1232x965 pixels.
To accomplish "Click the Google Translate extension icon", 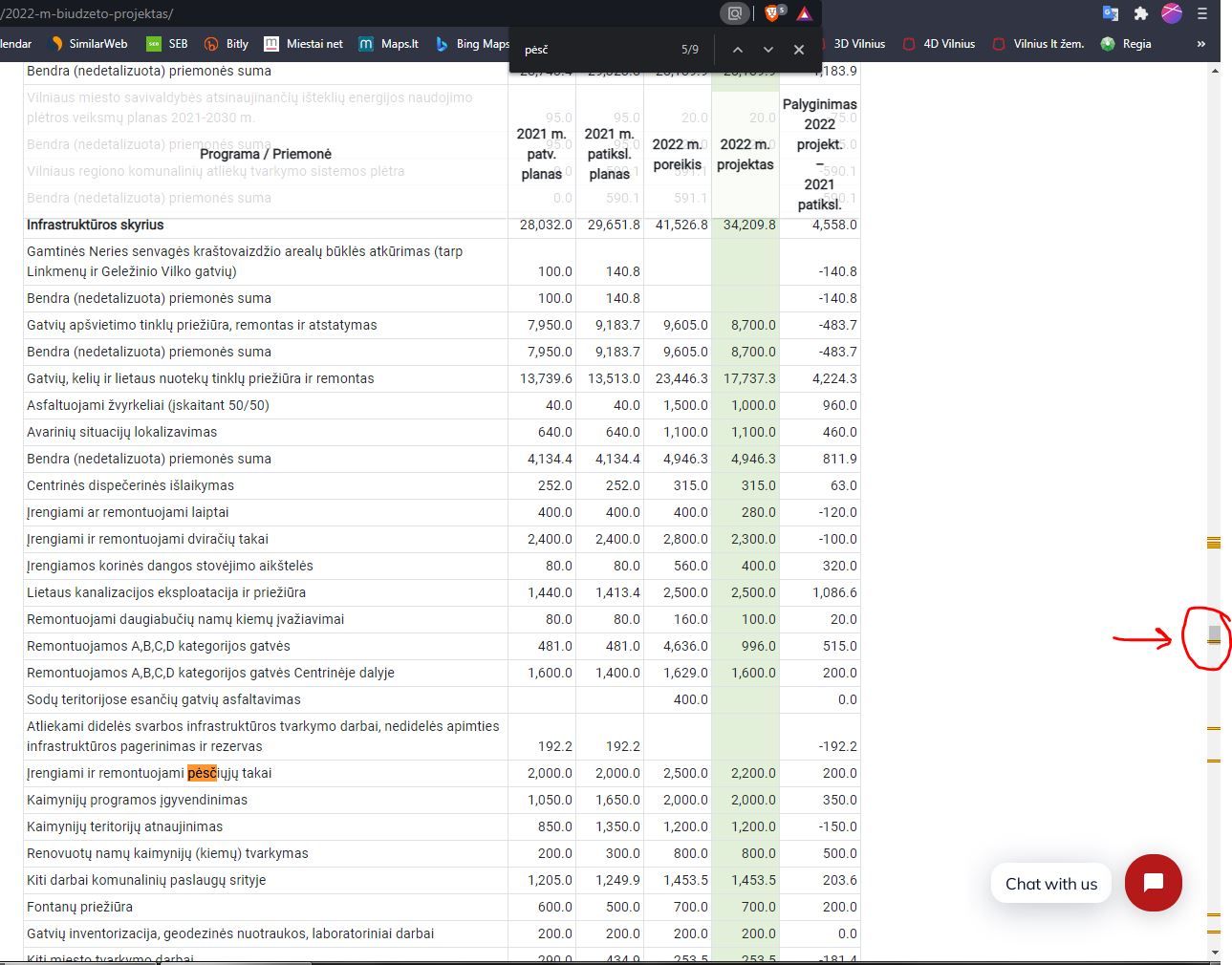I will click(x=1111, y=13).
